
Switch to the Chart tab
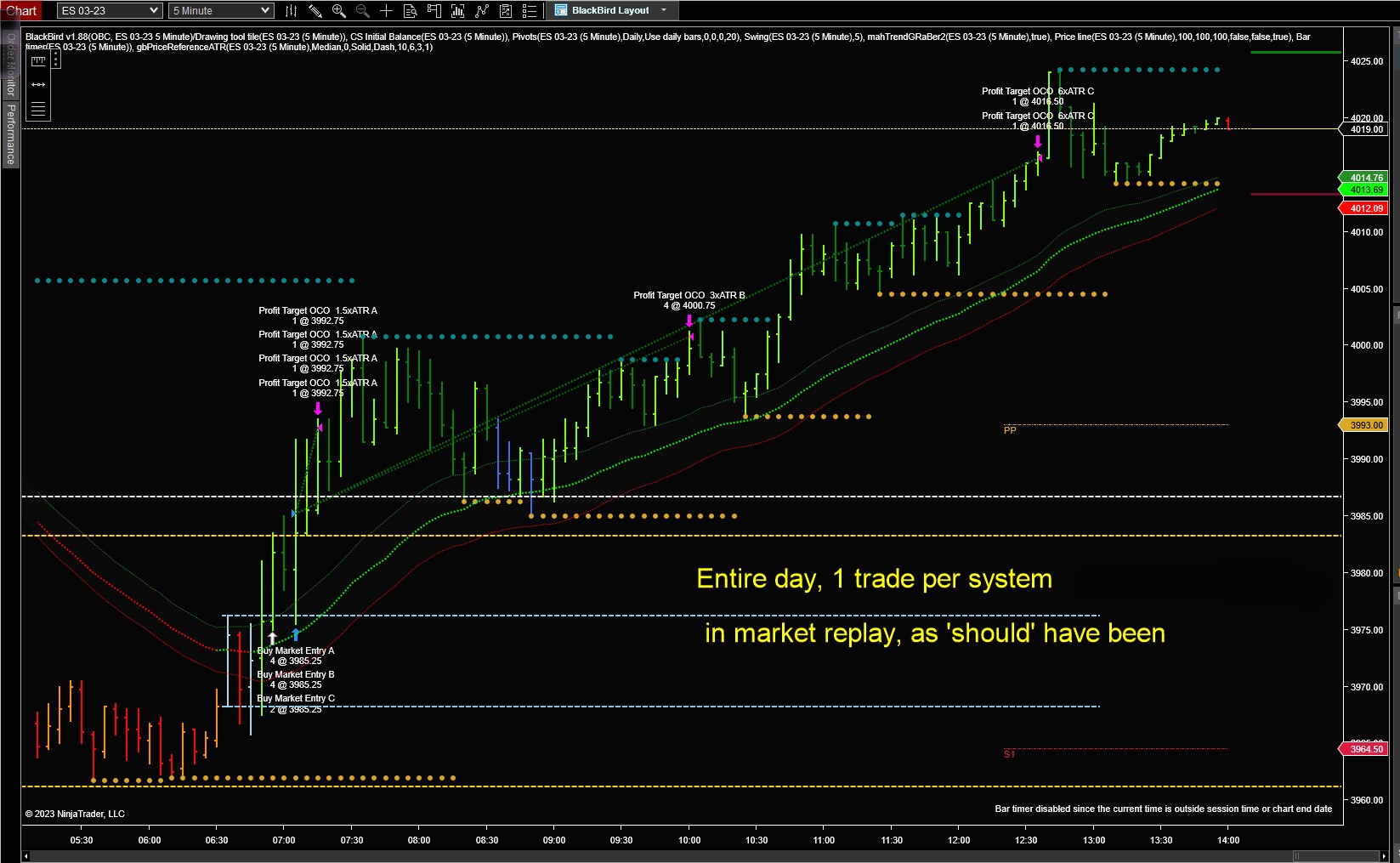point(21,10)
